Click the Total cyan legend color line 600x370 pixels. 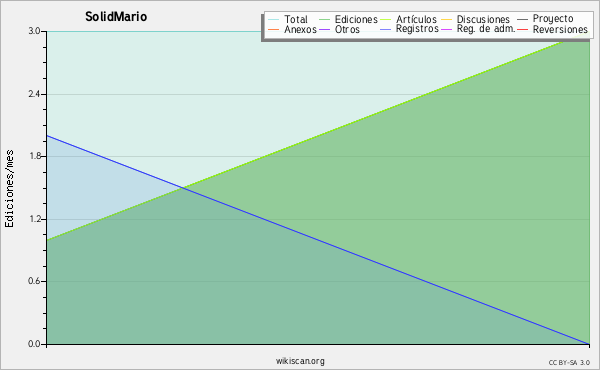pyautogui.click(x=274, y=20)
